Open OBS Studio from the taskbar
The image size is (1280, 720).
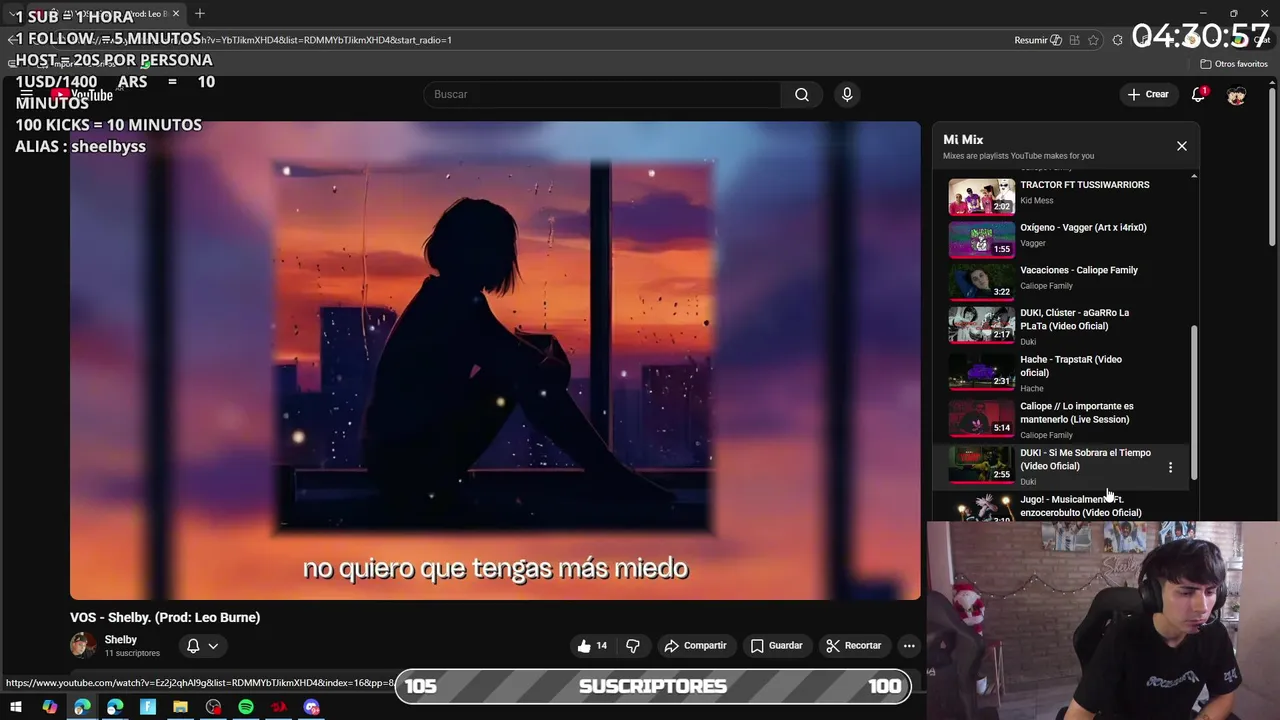(x=213, y=707)
